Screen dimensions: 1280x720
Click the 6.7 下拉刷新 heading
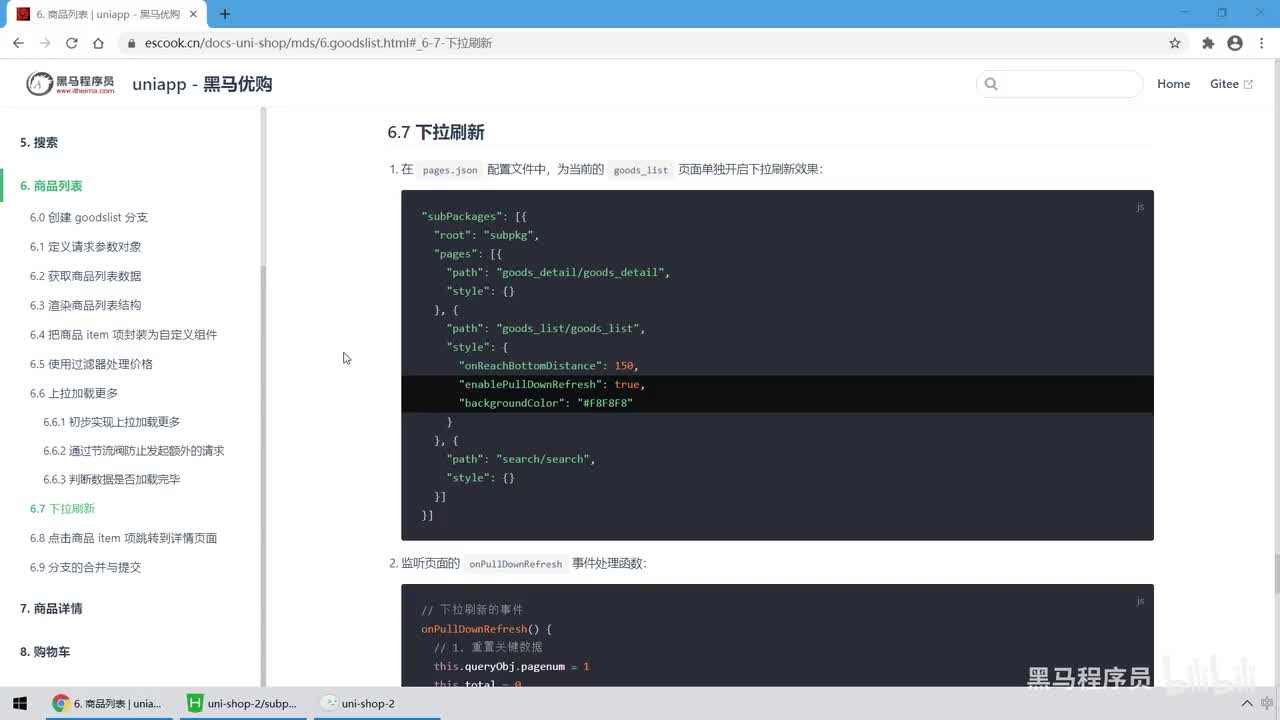436,132
